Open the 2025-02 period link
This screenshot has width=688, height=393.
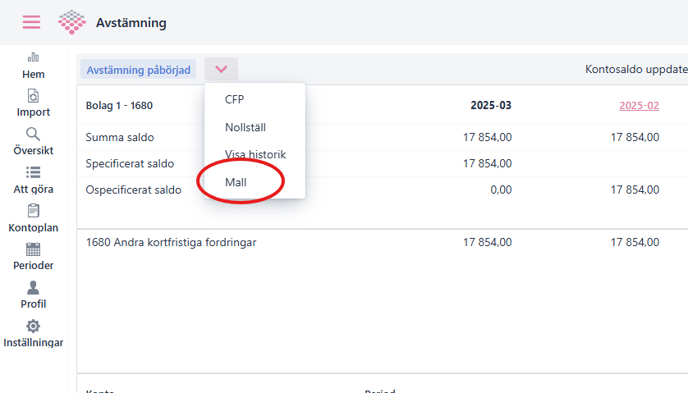pyautogui.click(x=639, y=105)
